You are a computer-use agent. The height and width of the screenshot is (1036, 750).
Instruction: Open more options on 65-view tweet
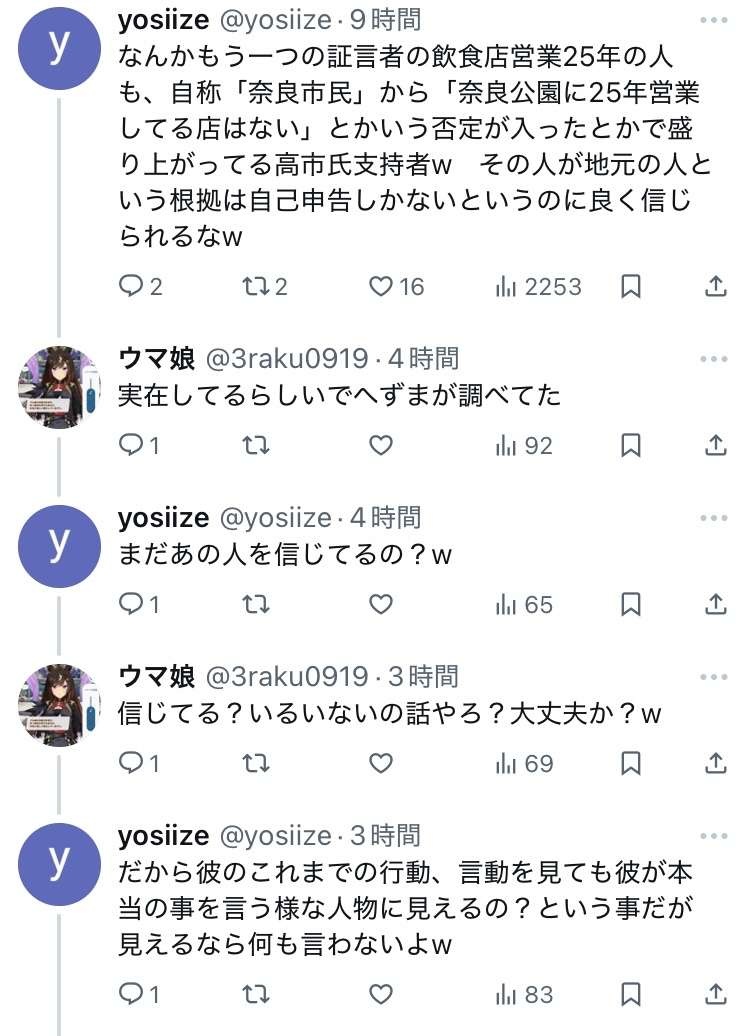click(x=714, y=517)
